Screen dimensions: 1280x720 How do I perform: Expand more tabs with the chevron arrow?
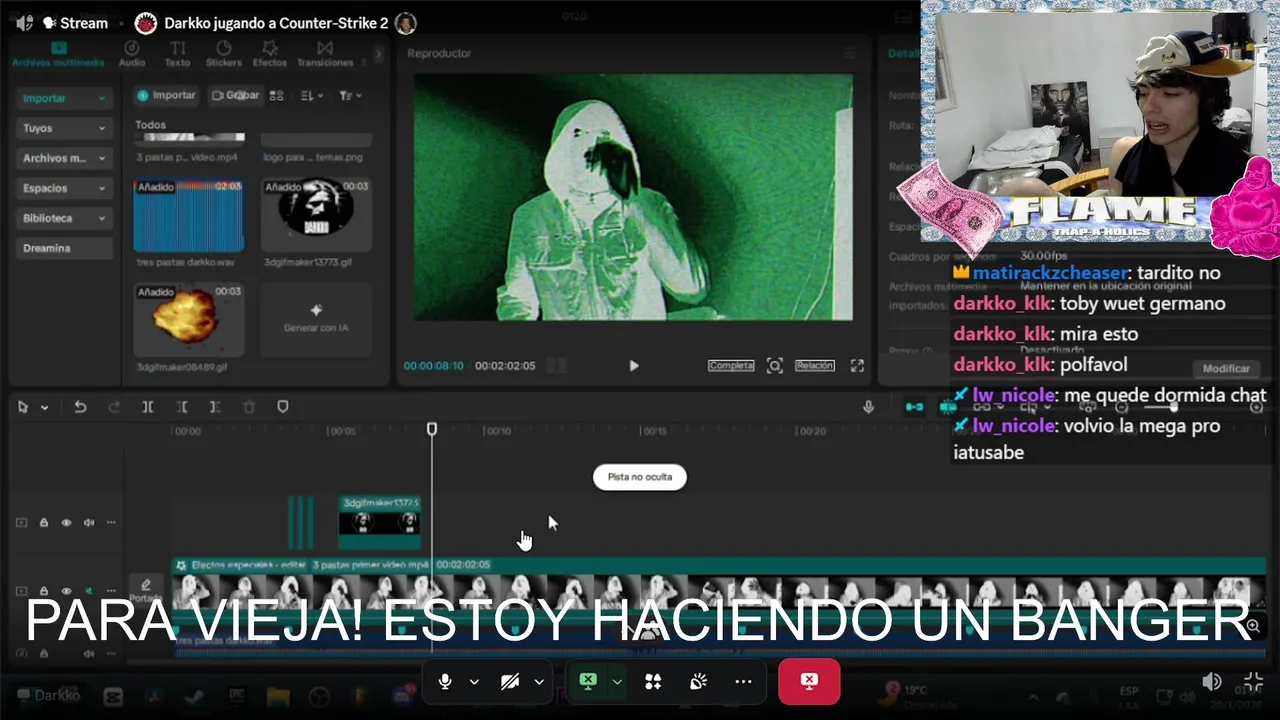[x=378, y=54]
